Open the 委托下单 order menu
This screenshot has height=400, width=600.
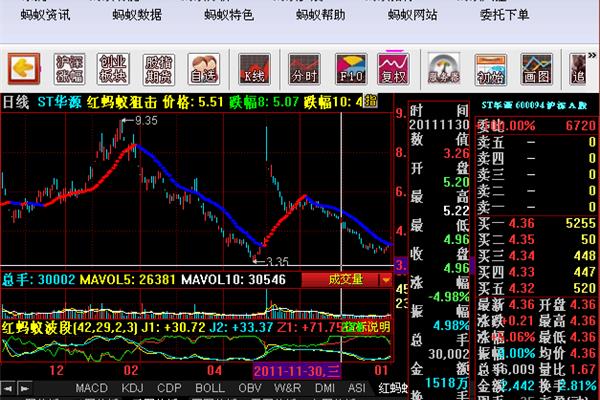click(x=504, y=15)
